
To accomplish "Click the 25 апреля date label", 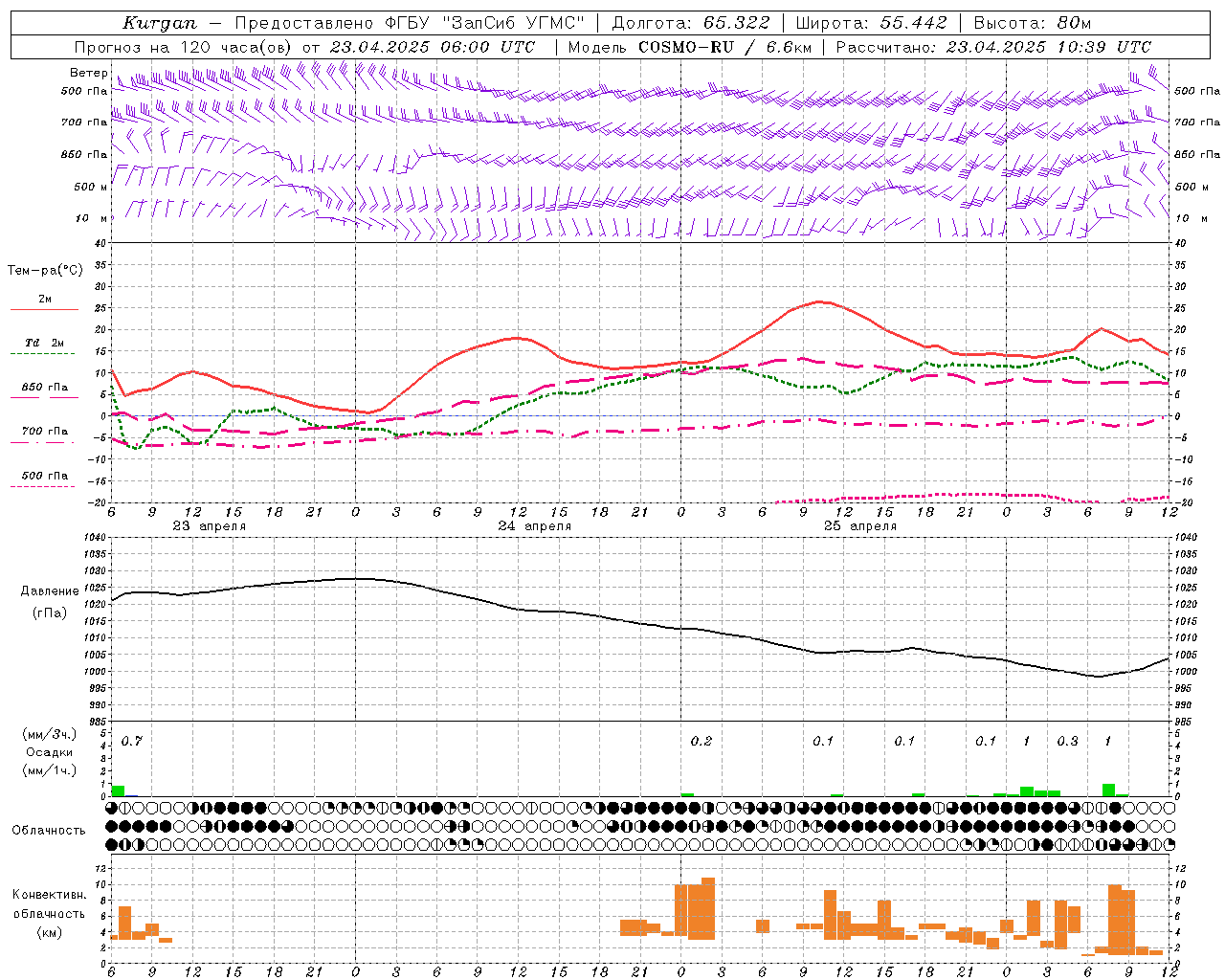I will pos(859,526).
